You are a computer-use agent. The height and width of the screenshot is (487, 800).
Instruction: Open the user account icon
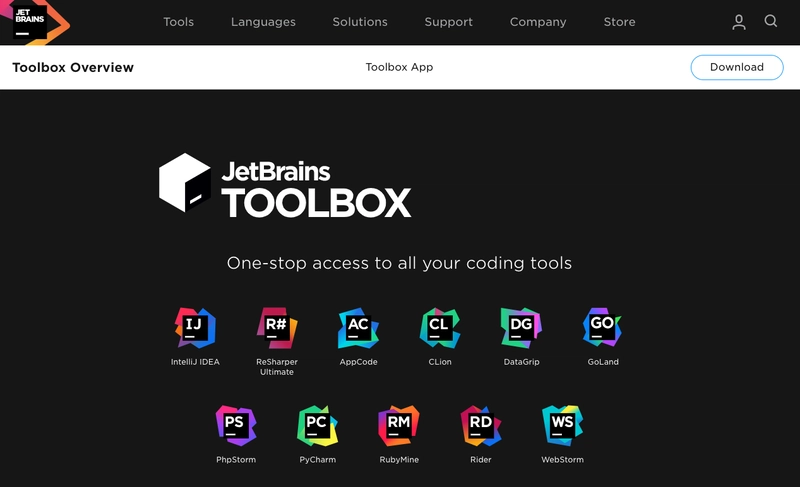[x=739, y=22]
